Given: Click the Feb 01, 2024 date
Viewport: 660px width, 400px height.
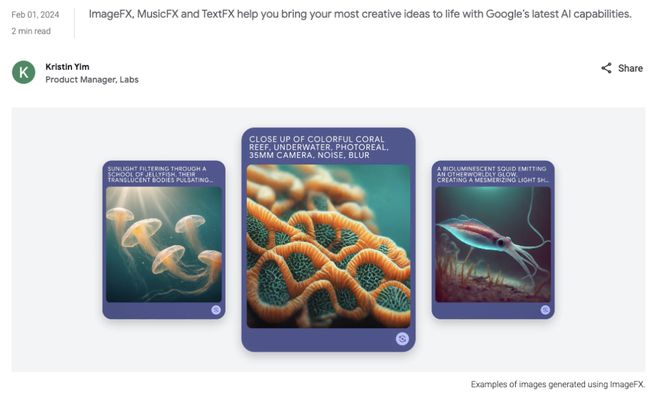Looking at the screenshot, I should point(35,15).
